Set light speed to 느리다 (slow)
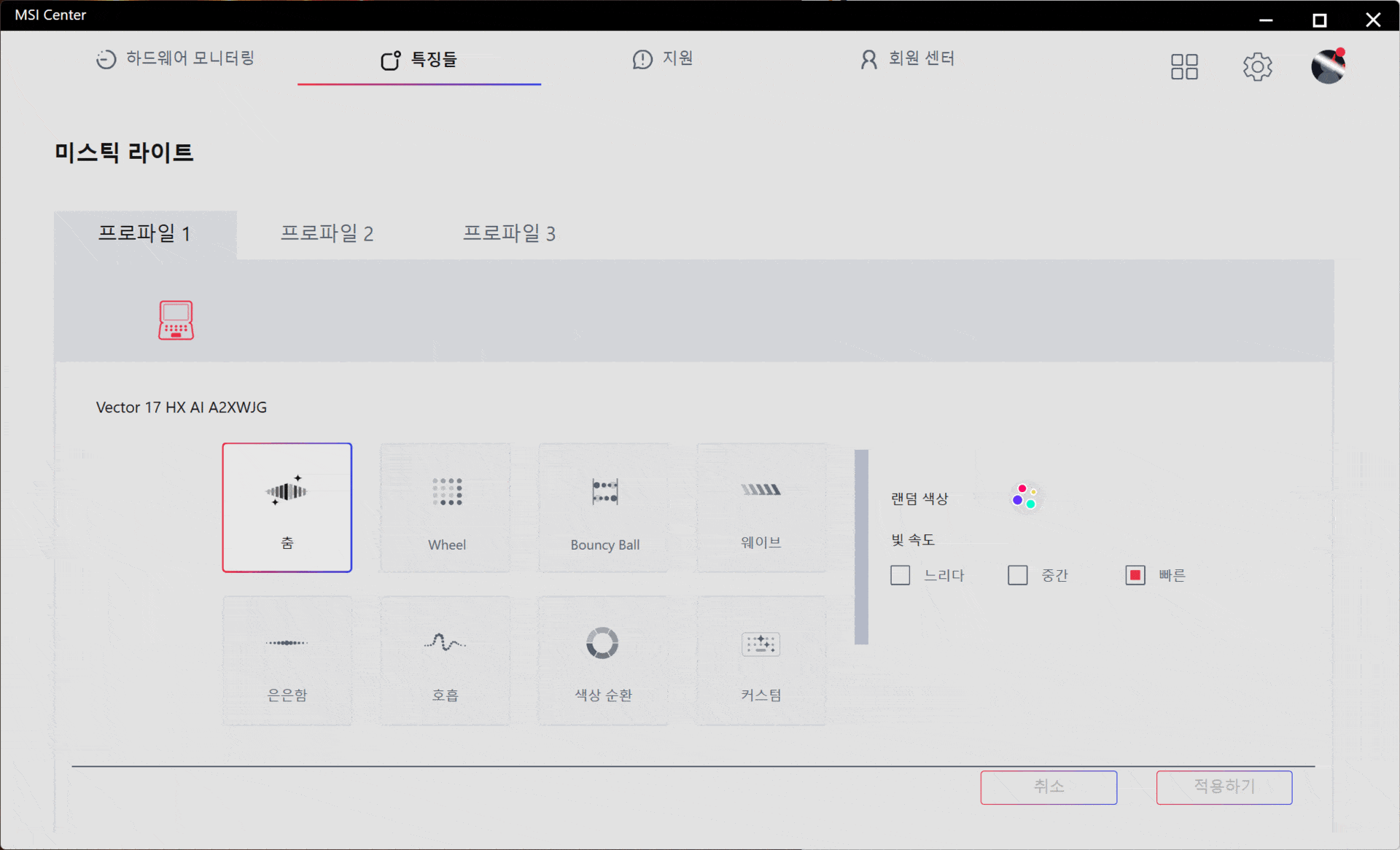The height and width of the screenshot is (850, 1400). coord(901,575)
